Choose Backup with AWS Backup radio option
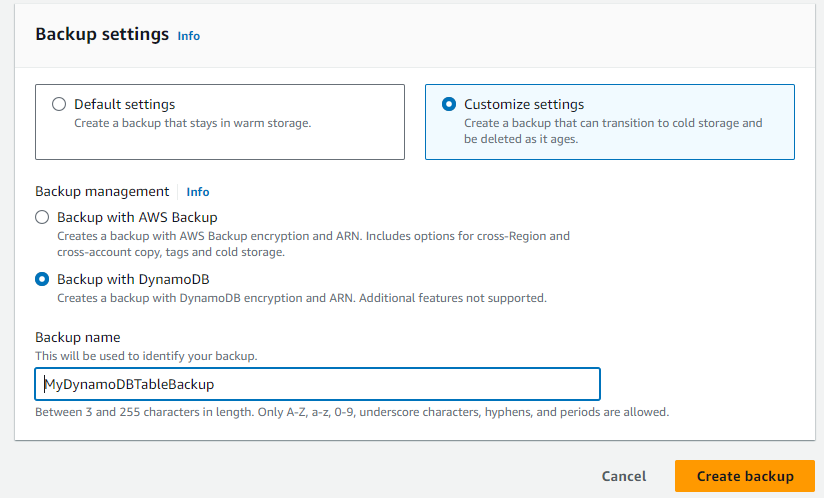Viewport: 824px width, 498px height. tap(42, 217)
